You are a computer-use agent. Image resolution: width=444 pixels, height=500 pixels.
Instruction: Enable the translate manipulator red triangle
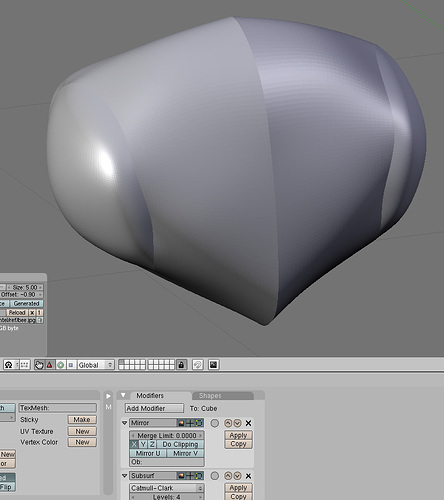point(50,365)
